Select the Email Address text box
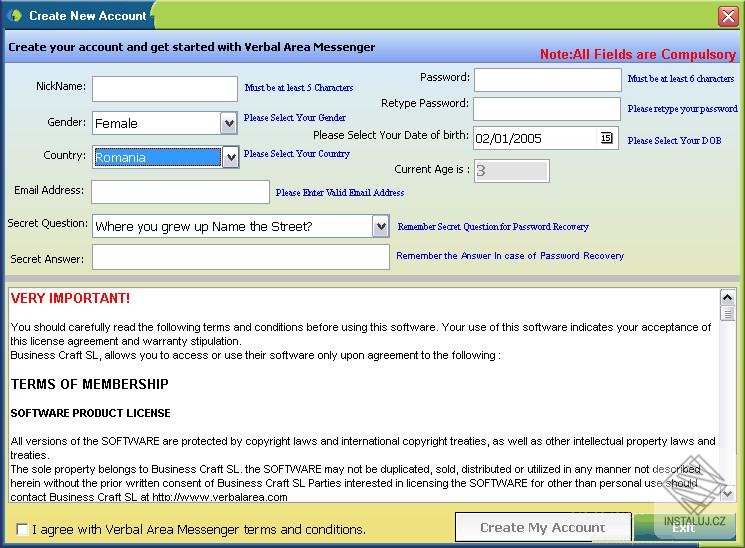This screenshot has height=548, width=745. pos(181,192)
